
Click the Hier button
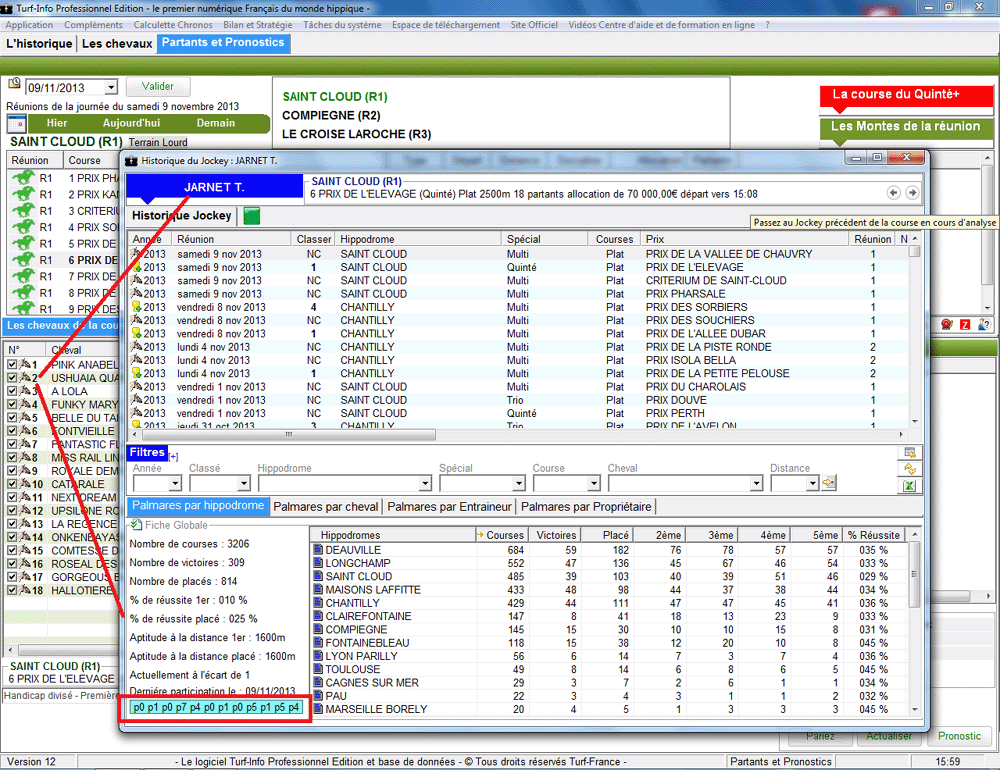point(57,123)
